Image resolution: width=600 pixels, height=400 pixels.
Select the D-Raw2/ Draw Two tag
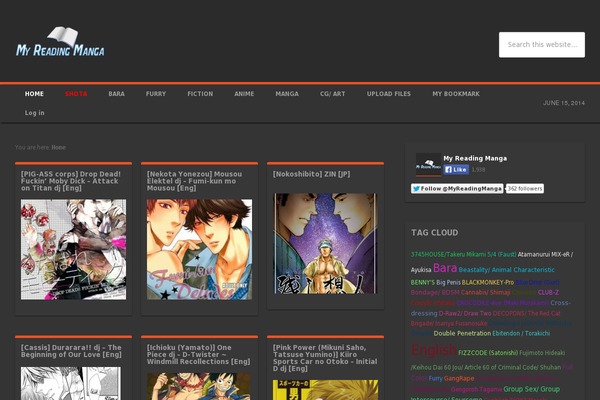(465, 313)
